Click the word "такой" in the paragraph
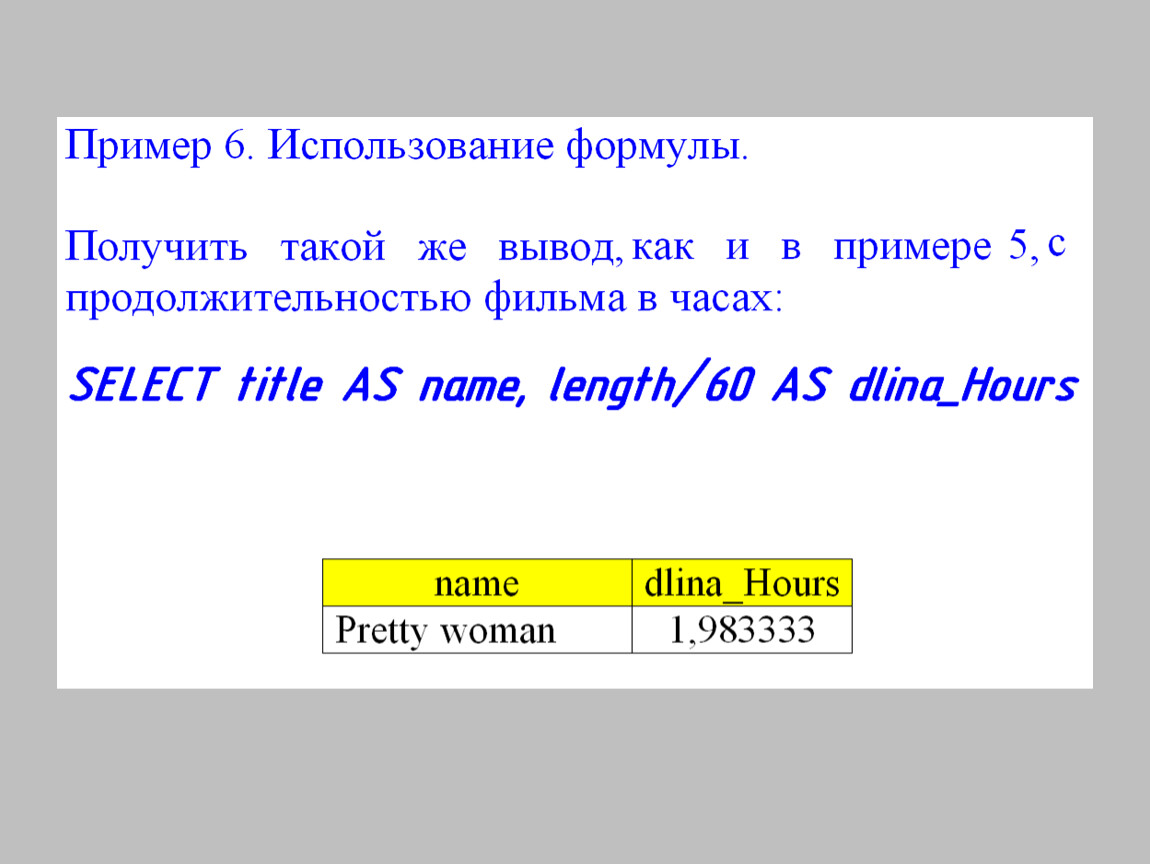 point(332,248)
